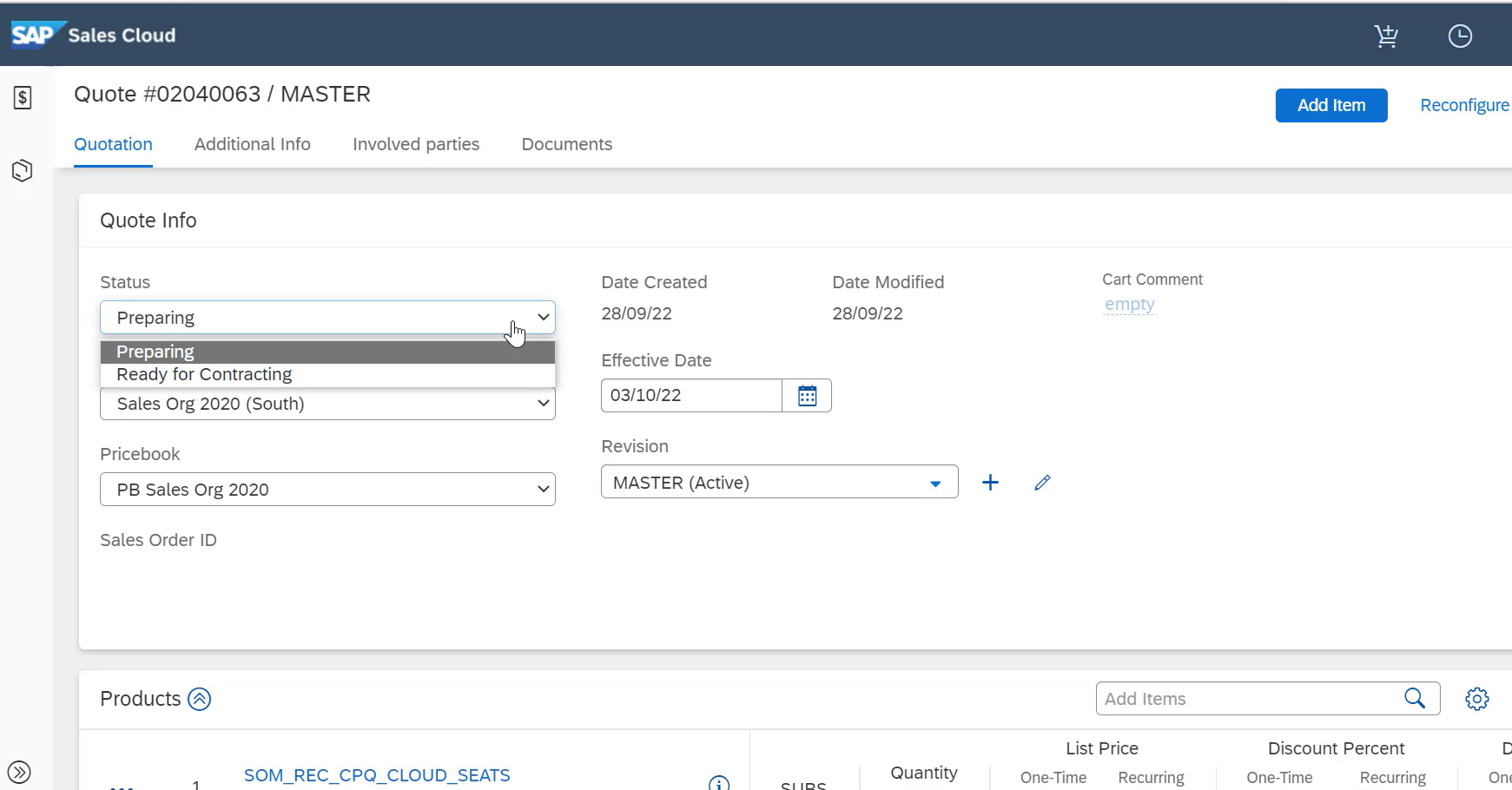This screenshot has width=1512, height=790.
Task: Click the product catalog box icon in sidebar
Action: 23,170
